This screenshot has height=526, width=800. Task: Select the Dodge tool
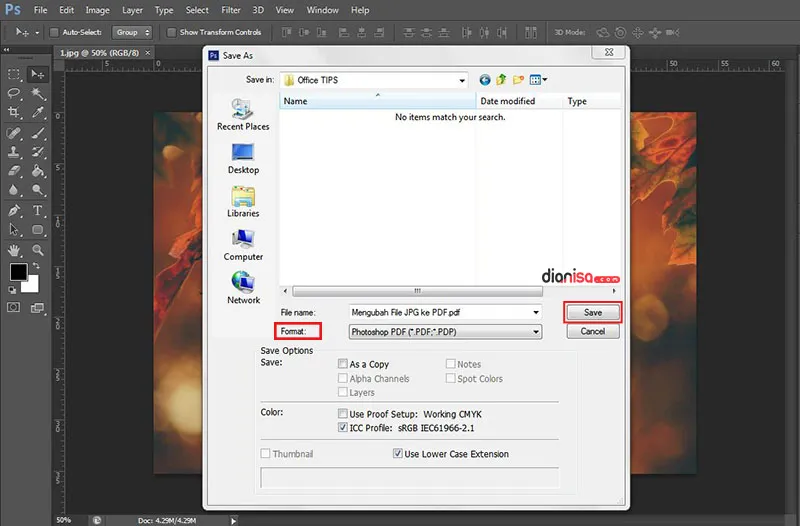tap(37, 190)
